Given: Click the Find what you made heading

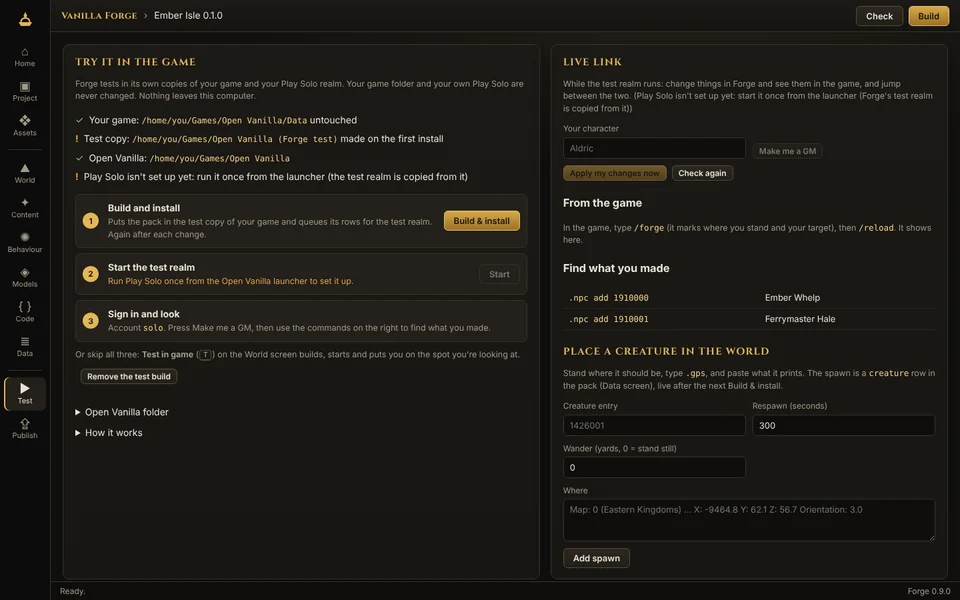Looking at the screenshot, I should pyautogui.click(x=616, y=268).
